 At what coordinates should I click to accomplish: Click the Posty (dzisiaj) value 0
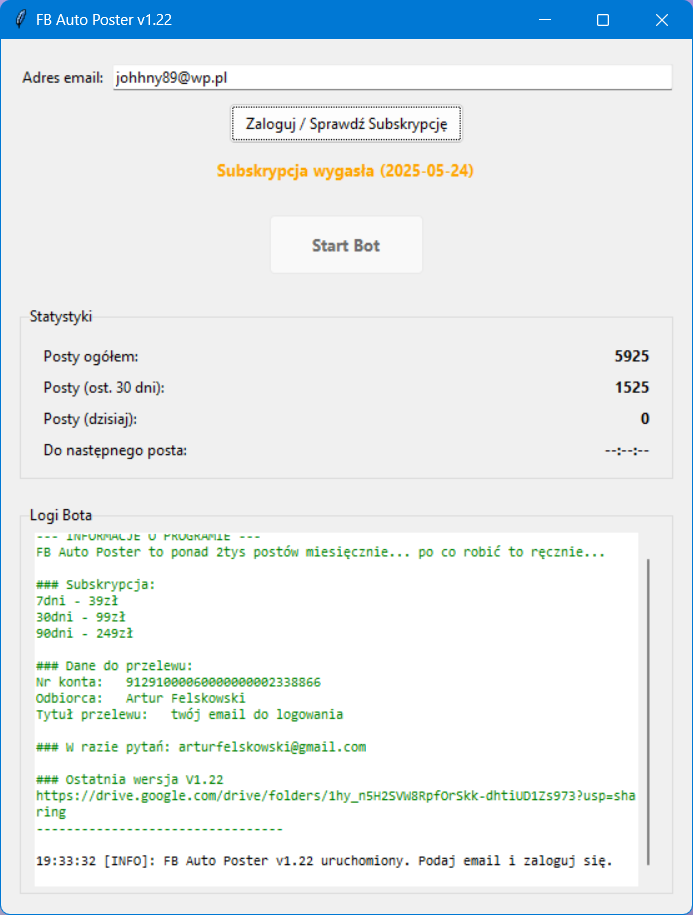coord(645,418)
